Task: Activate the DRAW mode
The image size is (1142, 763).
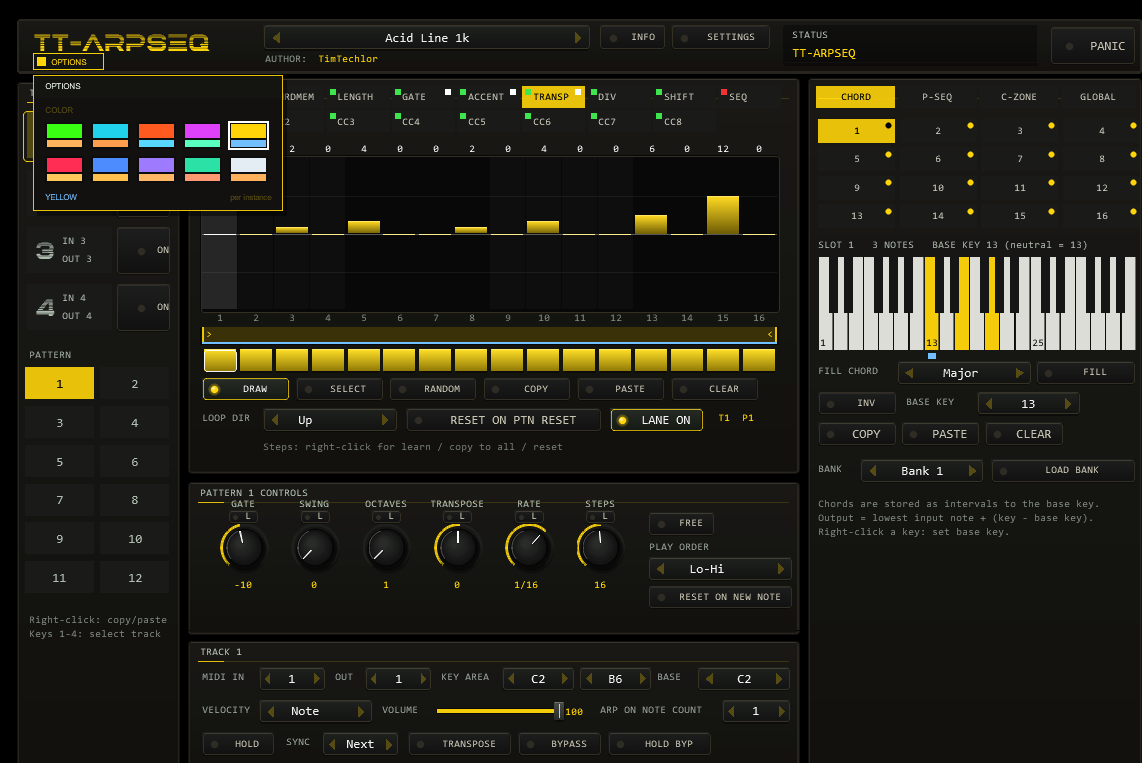Action: click(x=246, y=389)
